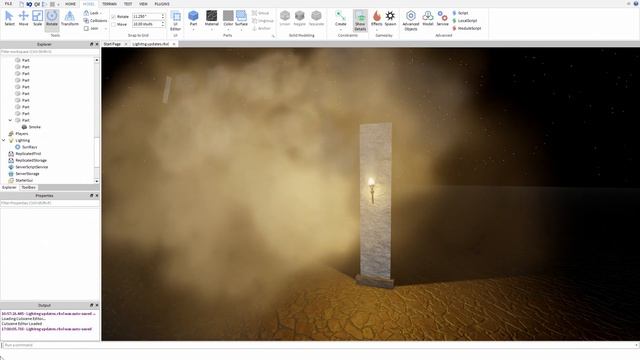Image resolution: width=640 pixels, height=360 pixels.
Task: Click the Explorer scrollbar down arrow
Action: pos(97,181)
